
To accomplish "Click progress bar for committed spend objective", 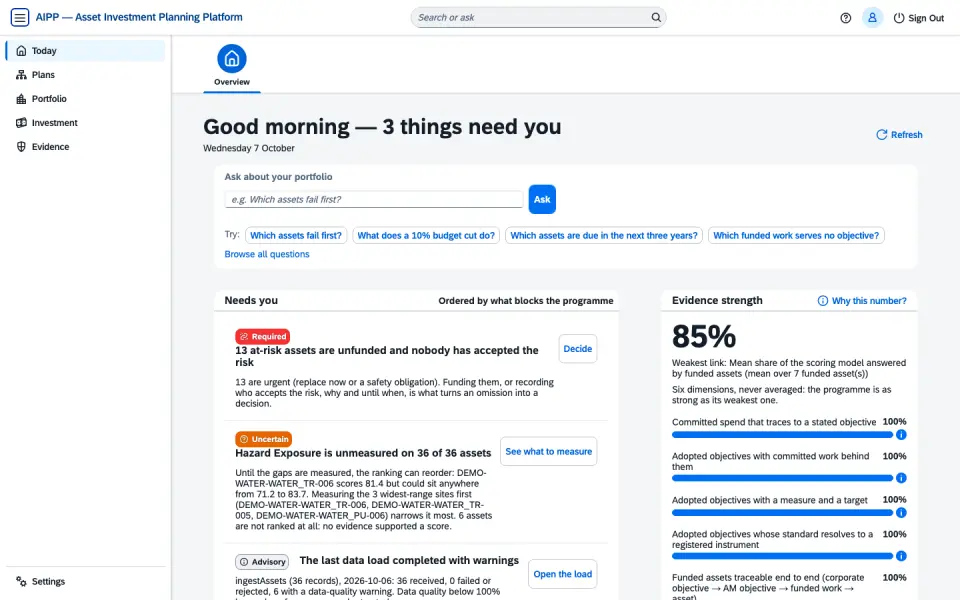I will 782,435.
